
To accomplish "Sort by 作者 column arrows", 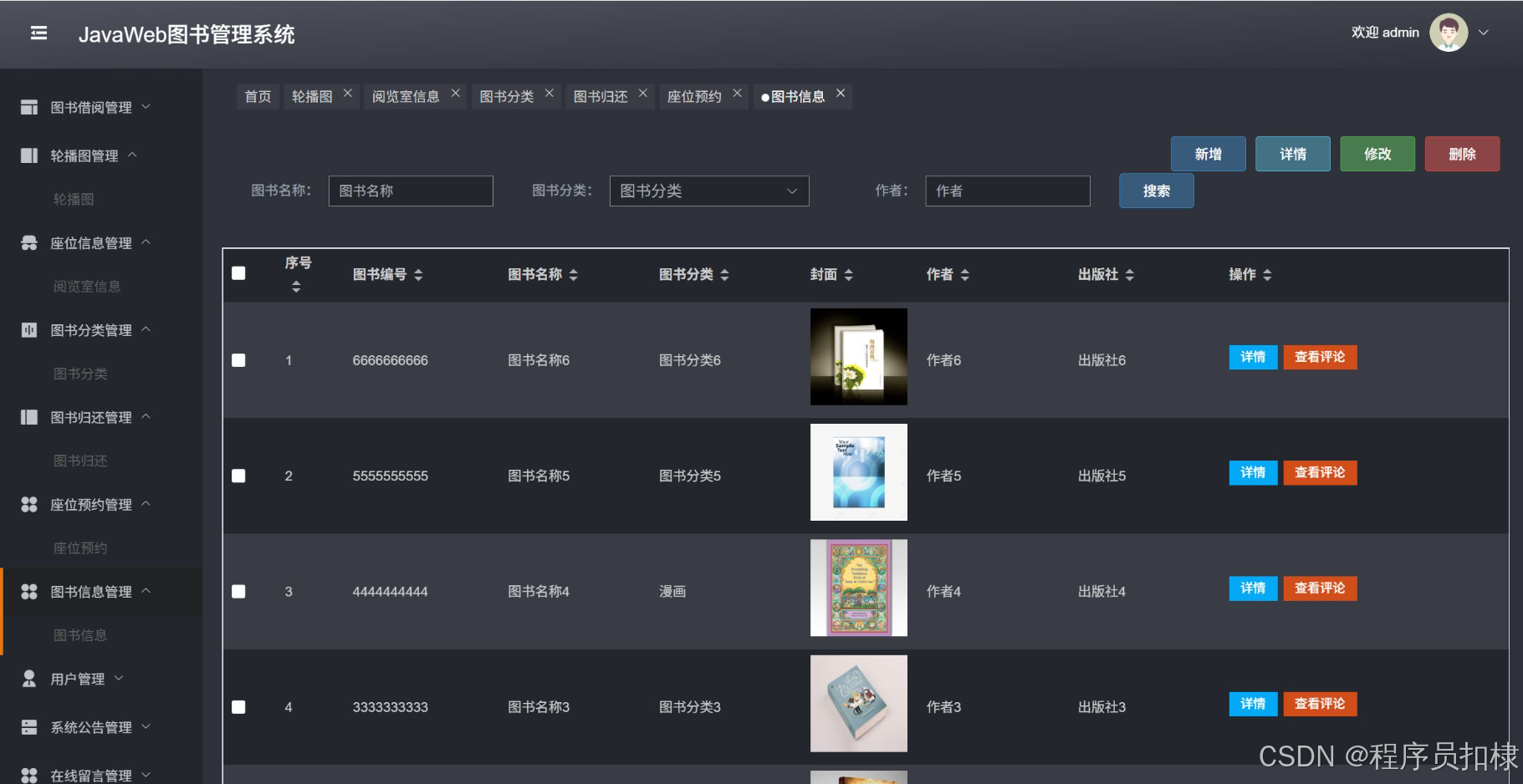I will pos(964,275).
